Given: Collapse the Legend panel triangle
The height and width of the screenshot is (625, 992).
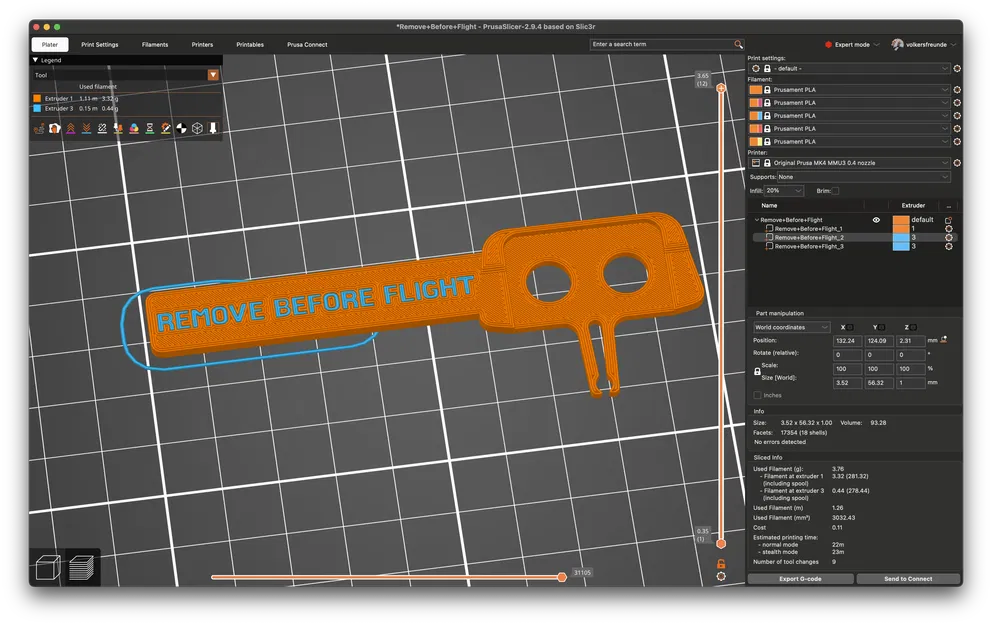Looking at the screenshot, I should coord(36,60).
